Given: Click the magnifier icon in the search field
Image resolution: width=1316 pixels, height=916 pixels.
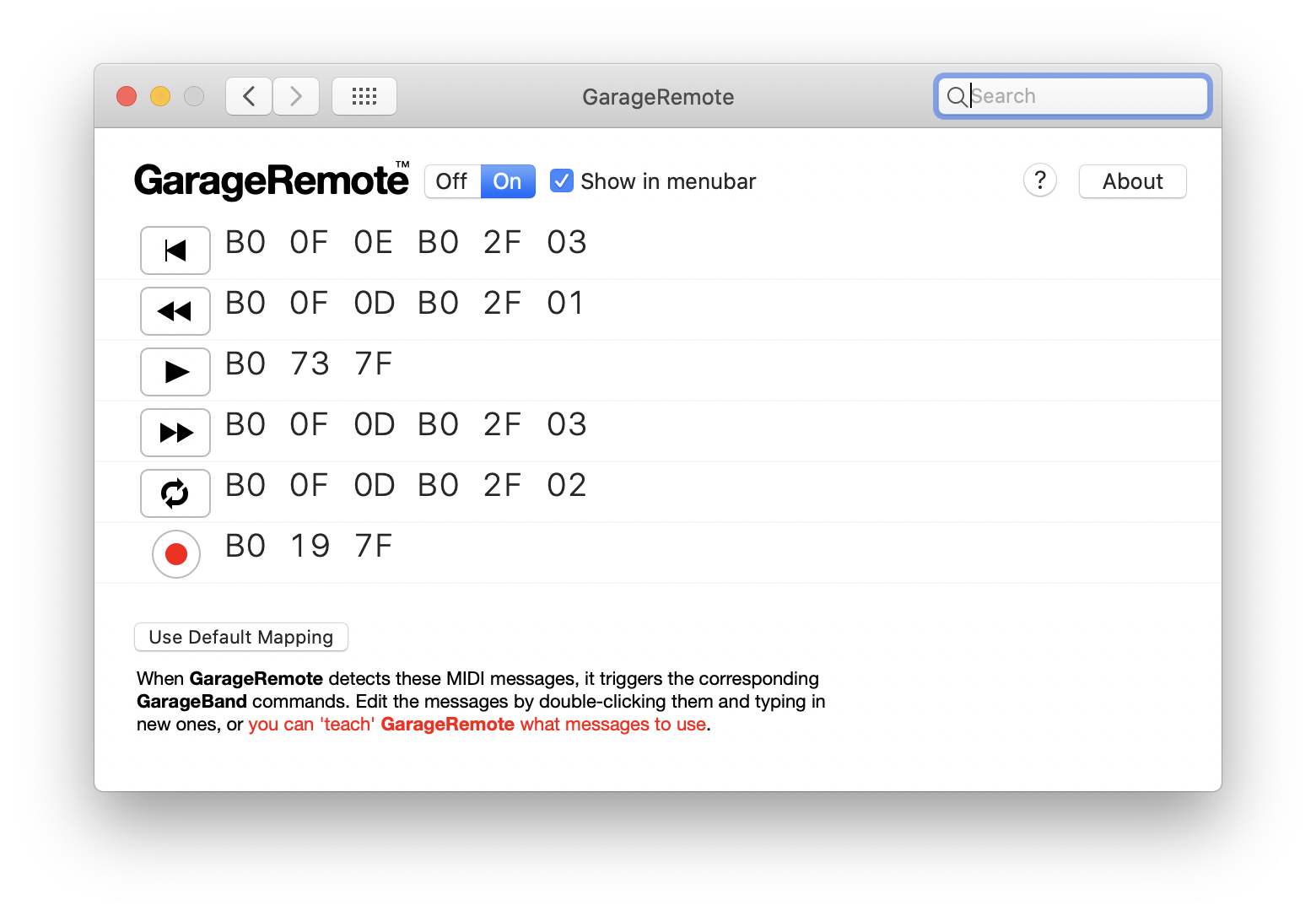Looking at the screenshot, I should 957,97.
